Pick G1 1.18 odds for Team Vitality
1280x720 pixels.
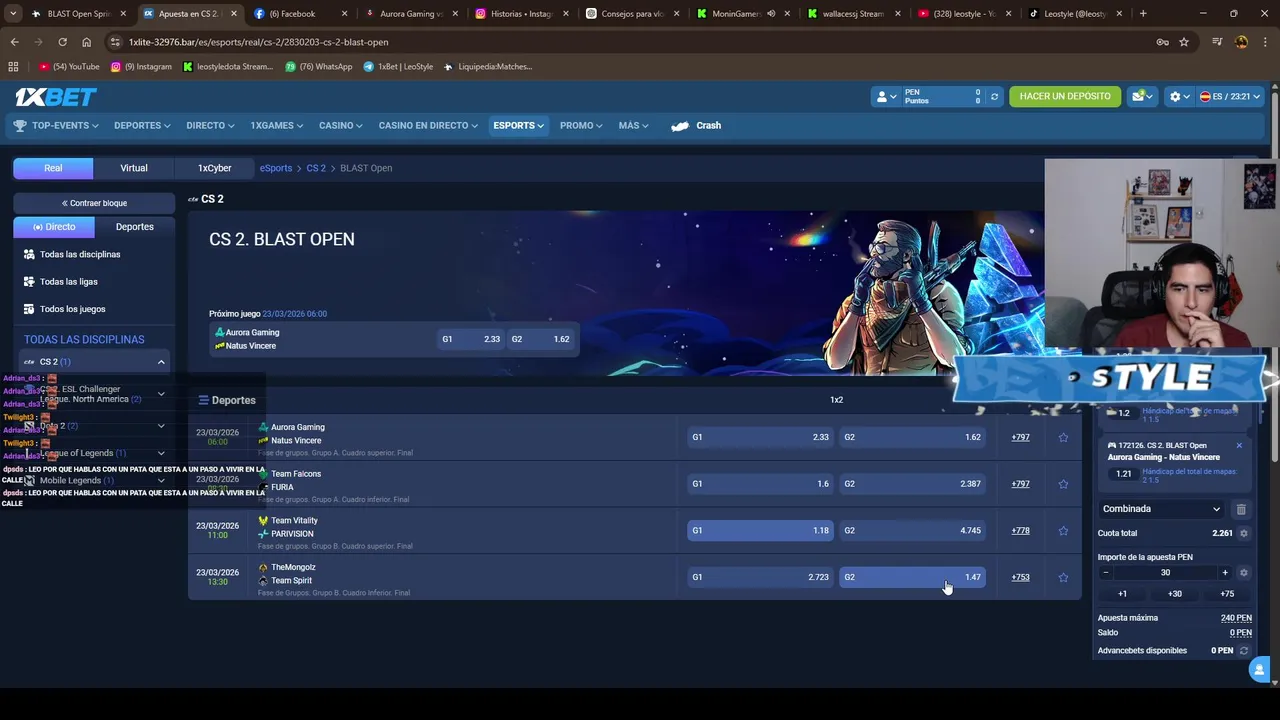click(760, 531)
